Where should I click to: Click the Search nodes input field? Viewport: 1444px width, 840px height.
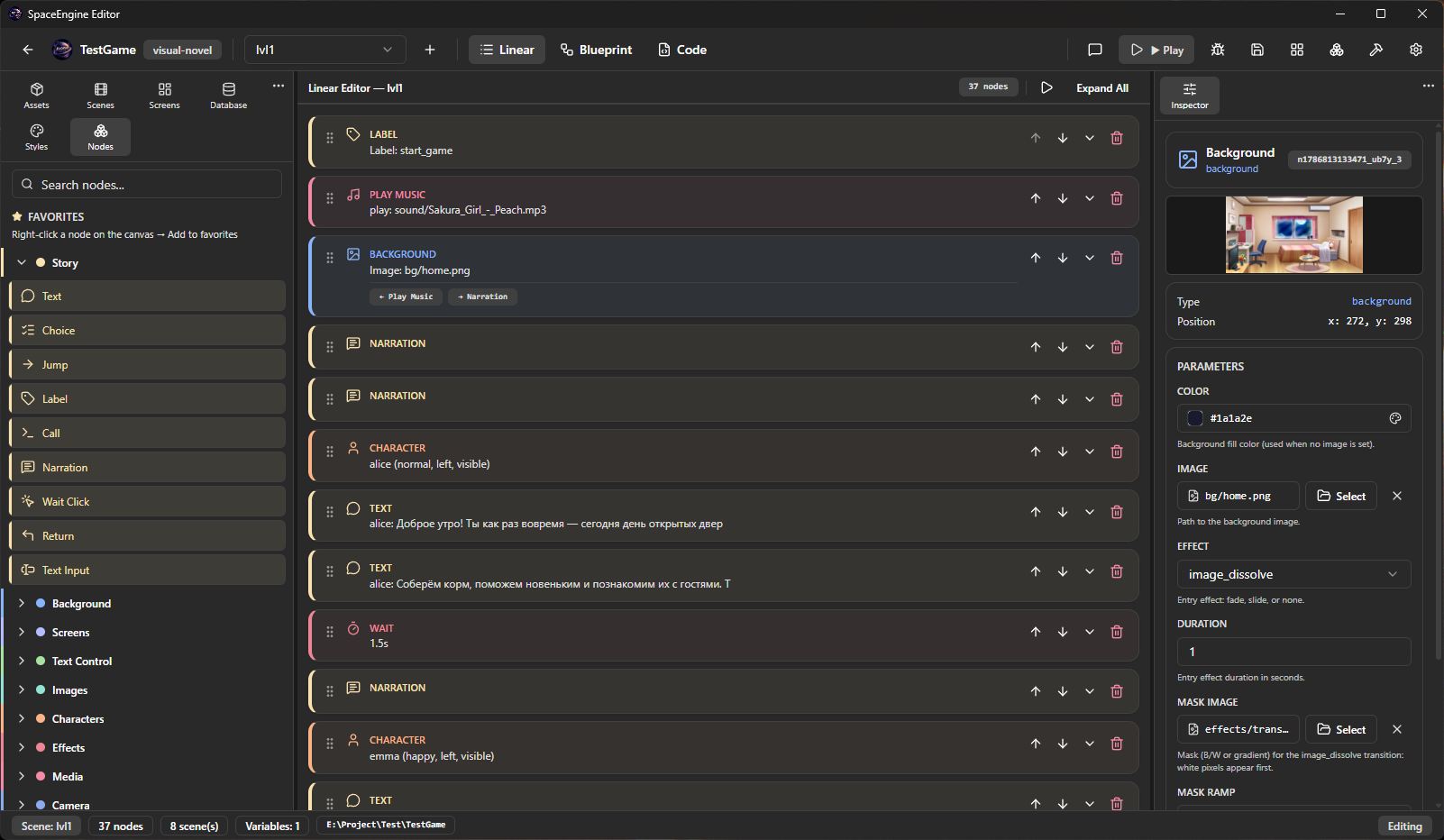(147, 185)
